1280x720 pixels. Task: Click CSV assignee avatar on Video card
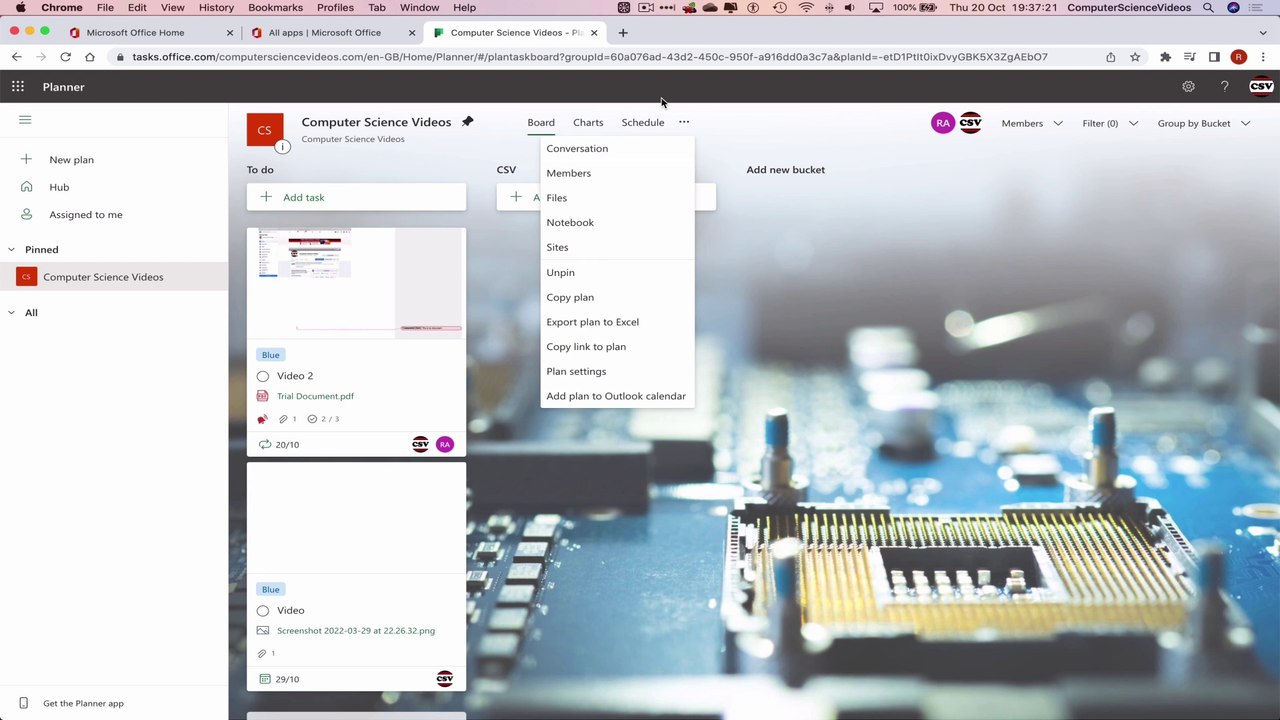(x=445, y=679)
